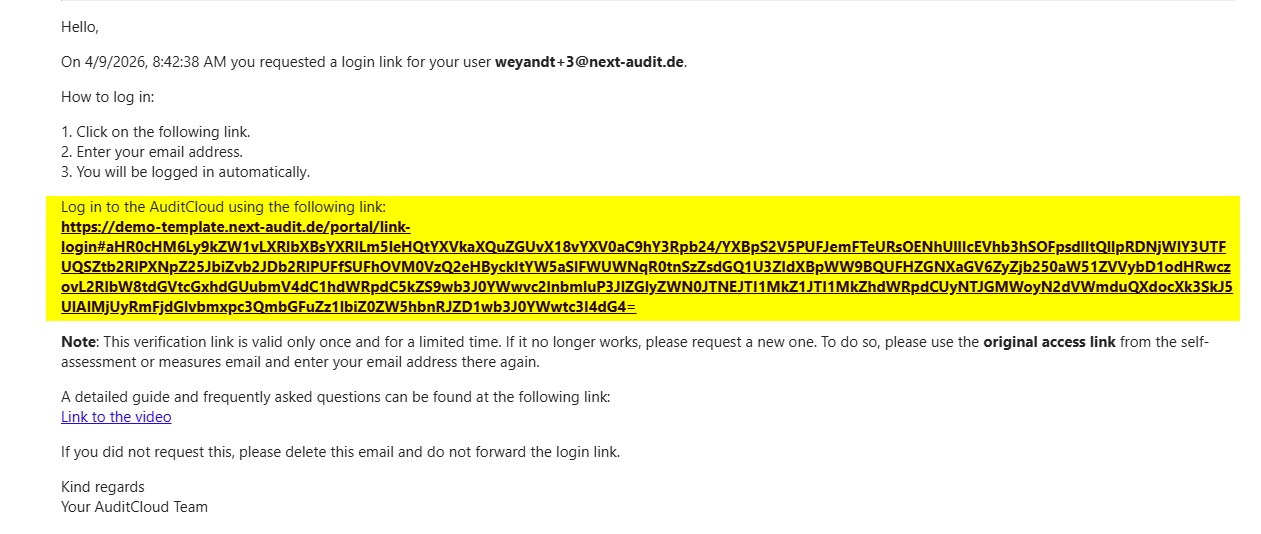The image size is (1261, 534).
Task: Click the bold "original access link" text
Action: [x=1049, y=342]
